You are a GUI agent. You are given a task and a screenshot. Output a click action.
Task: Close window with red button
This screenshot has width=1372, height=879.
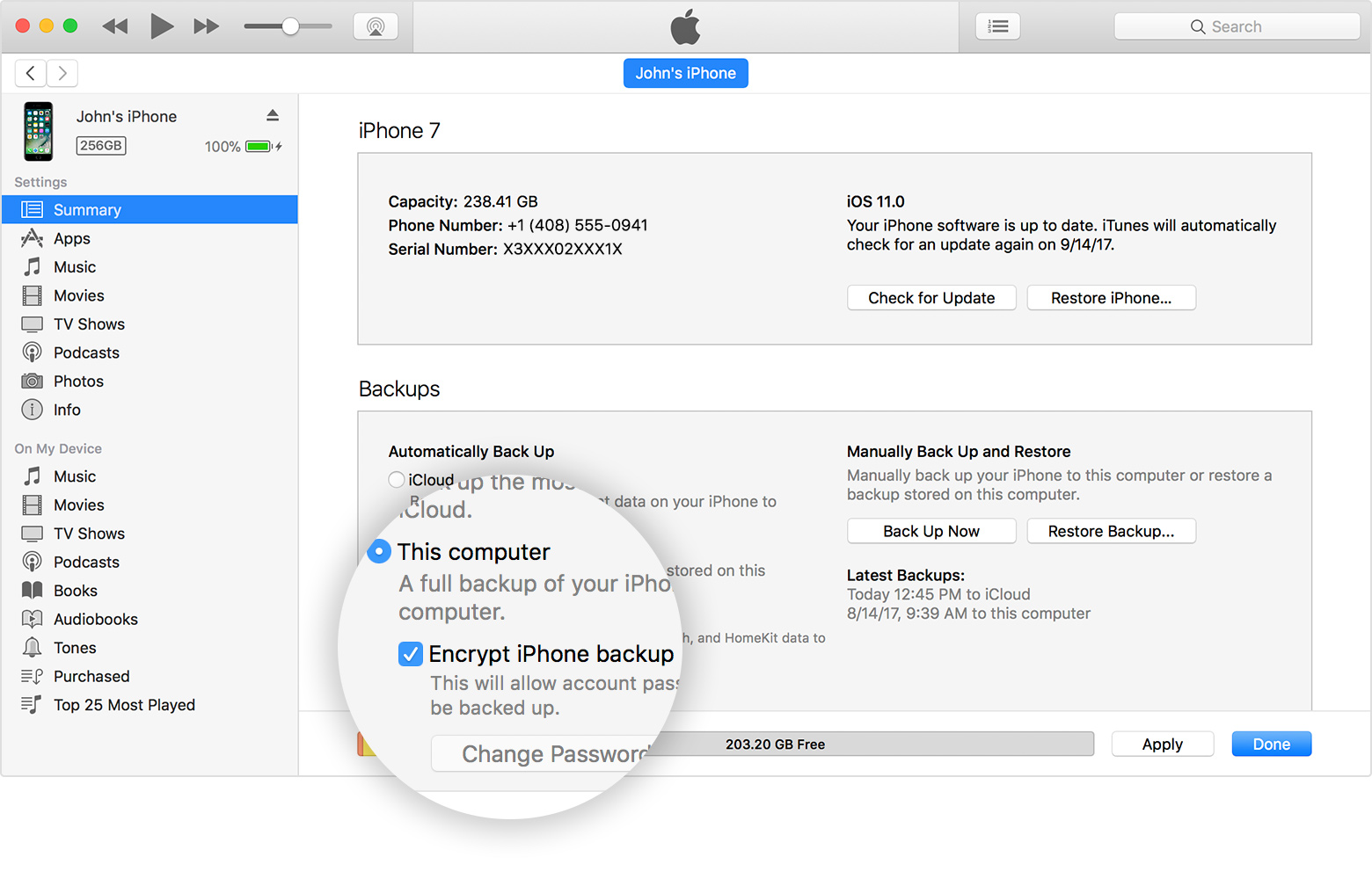point(23,26)
